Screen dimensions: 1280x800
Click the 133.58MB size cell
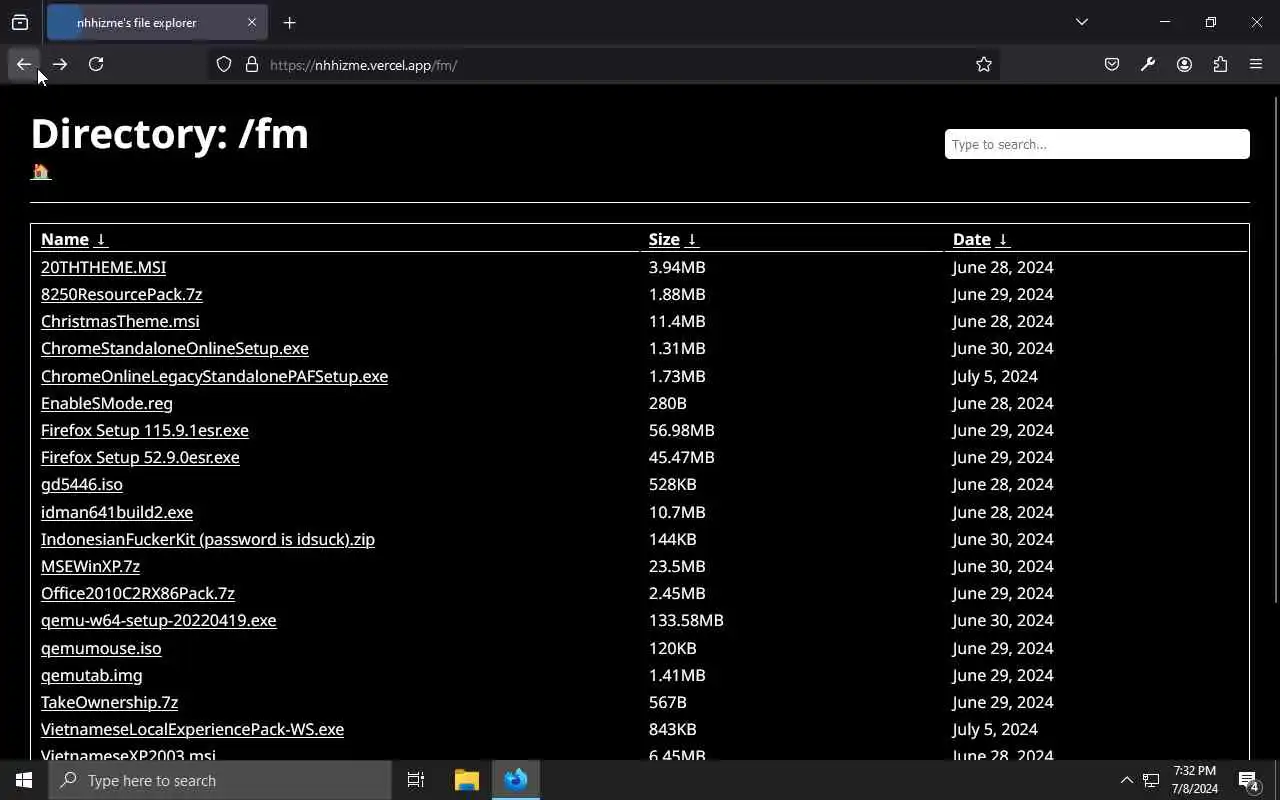point(686,620)
